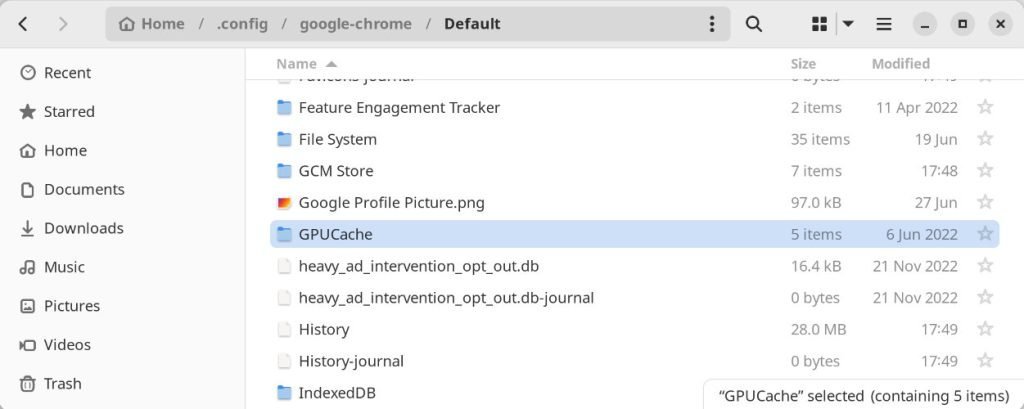Click the GPUCache folder icon

coord(284,234)
